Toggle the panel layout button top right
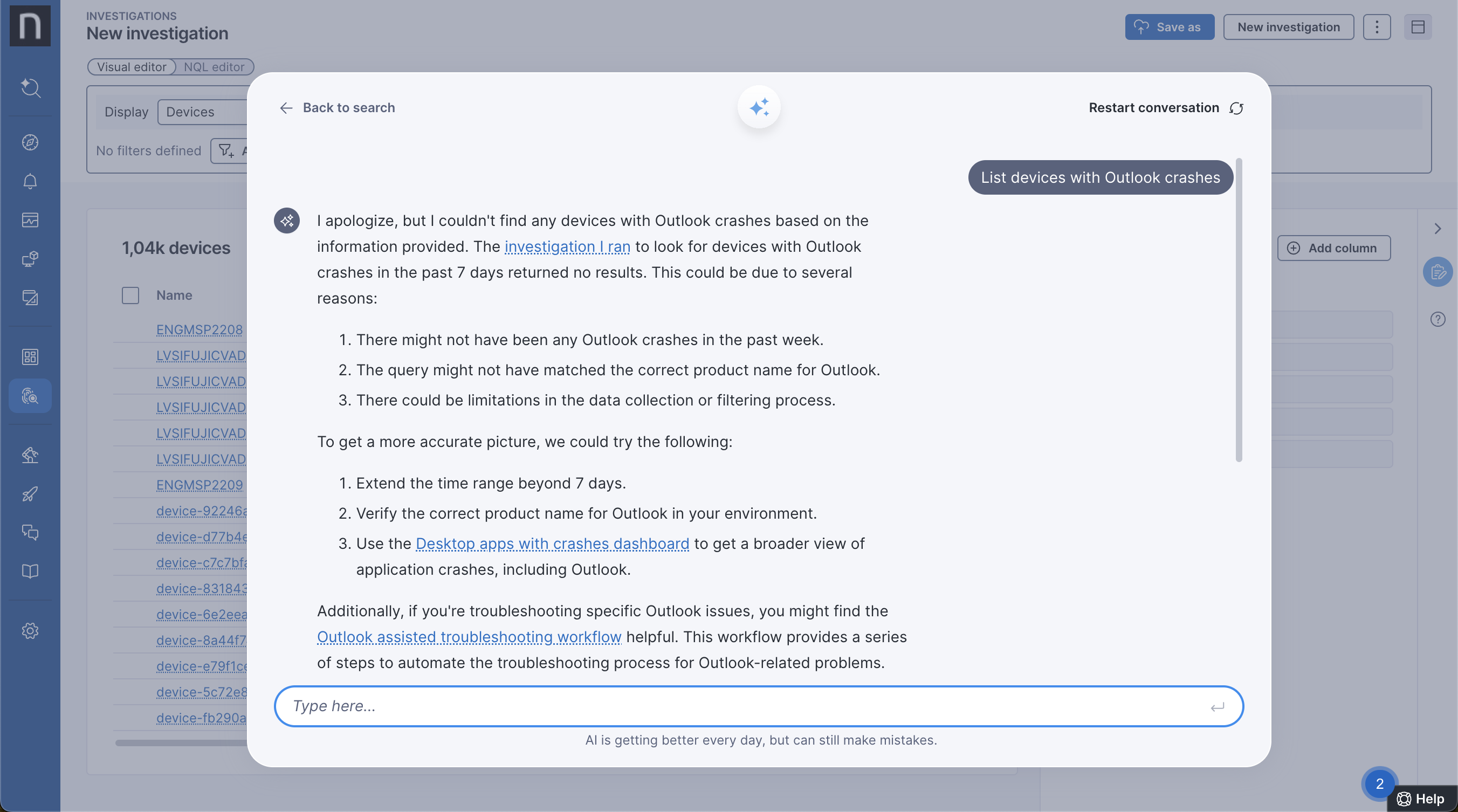 pyautogui.click(x=1417, y=27)
